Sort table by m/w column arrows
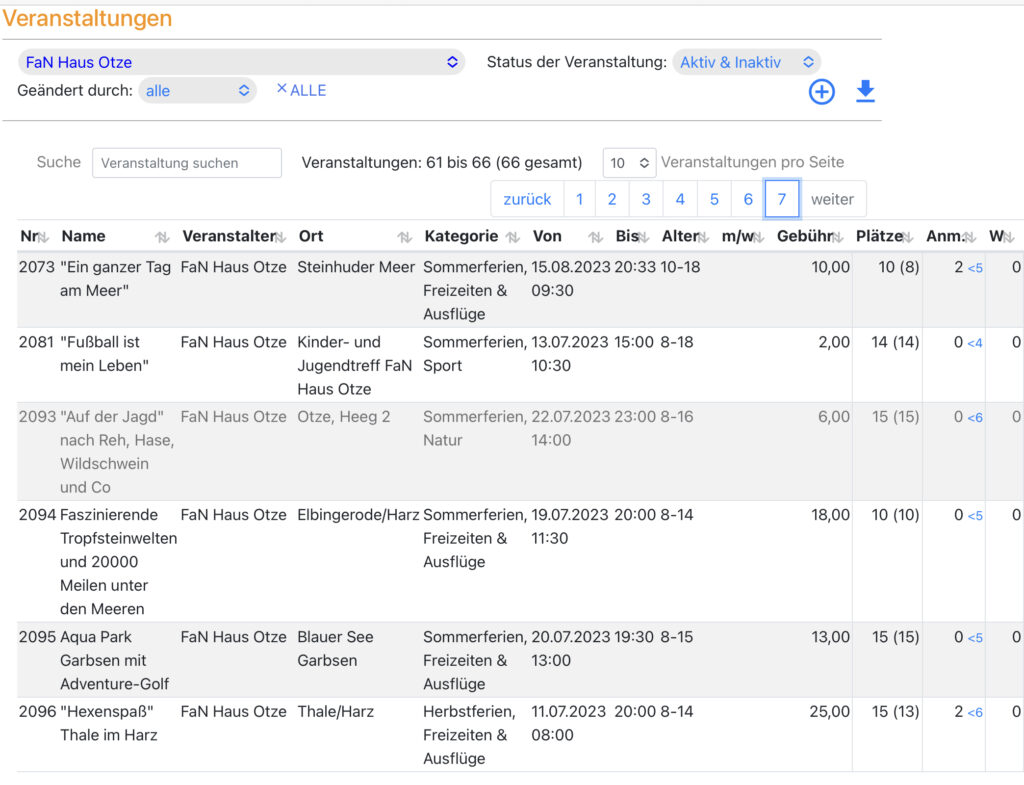Viewport: 1024px width, 785px height. tap(758, 237)
